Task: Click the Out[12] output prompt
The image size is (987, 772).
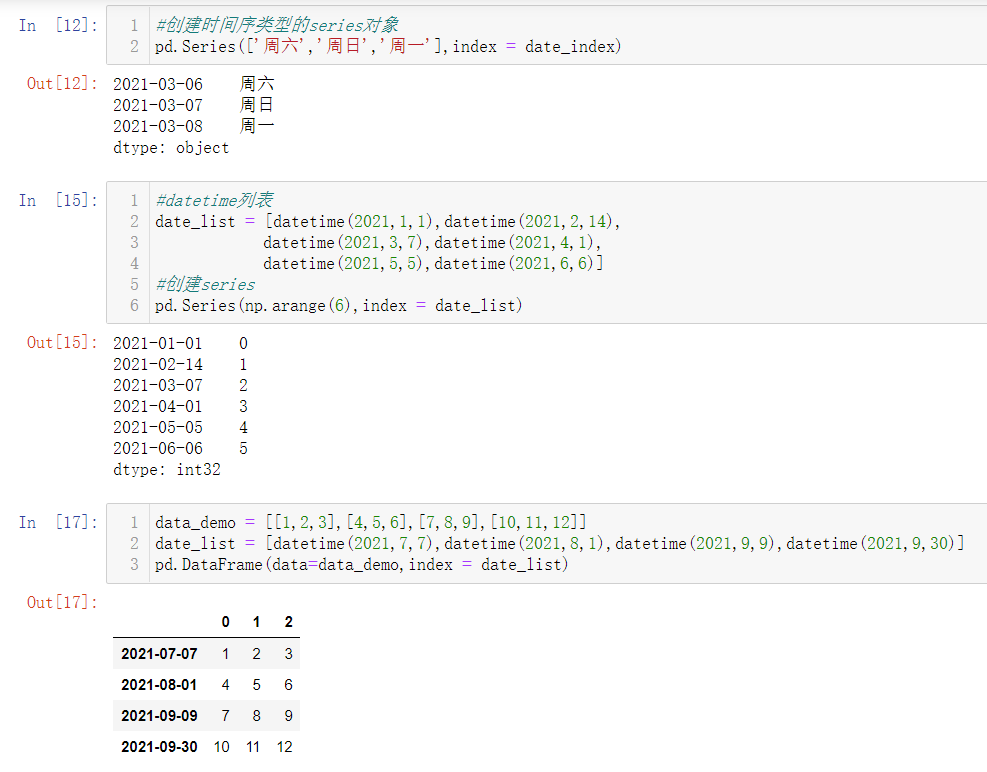Action: (x=62, y=83)
